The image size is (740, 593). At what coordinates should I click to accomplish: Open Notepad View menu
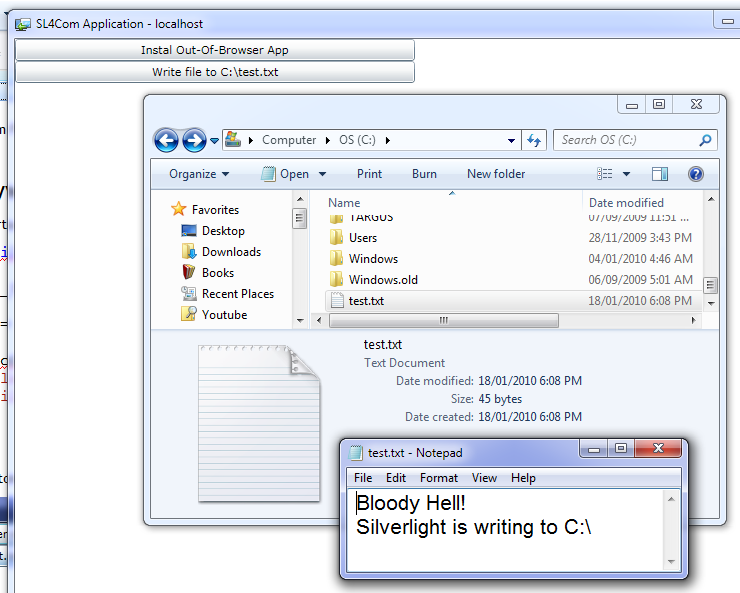(484, 478)
